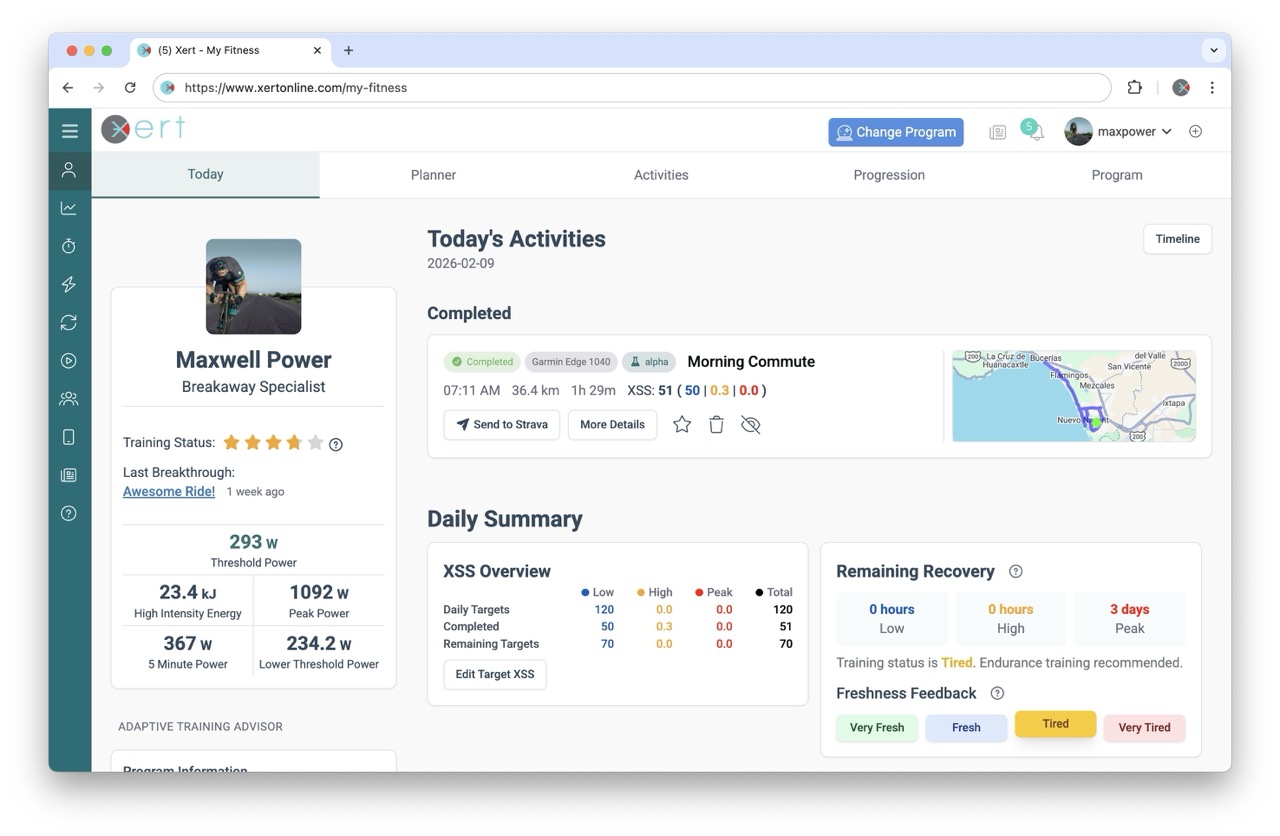This screenshot has width=1280, height=836.
Task: Click the mobile device sidebar icon
Action: (x=69, y=437)
